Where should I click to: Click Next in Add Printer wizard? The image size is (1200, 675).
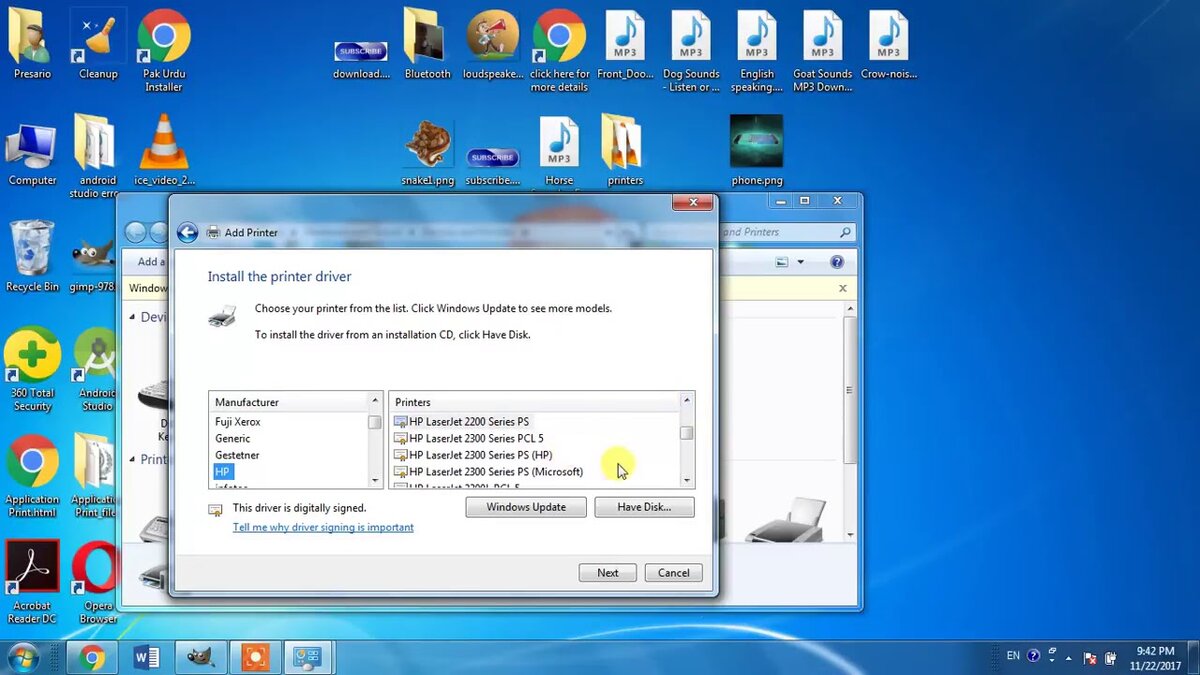608,573
